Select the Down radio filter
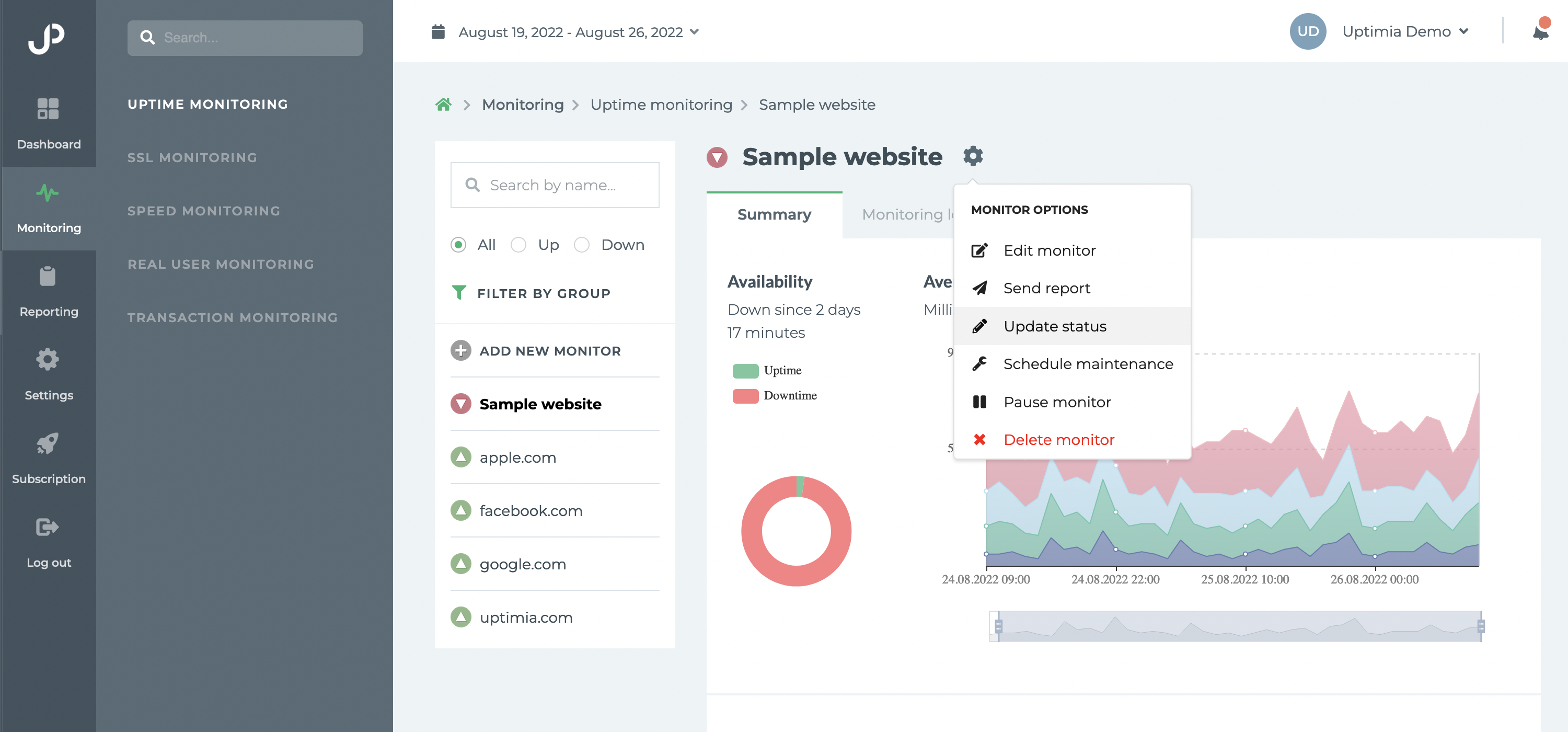 pos(582,245)
